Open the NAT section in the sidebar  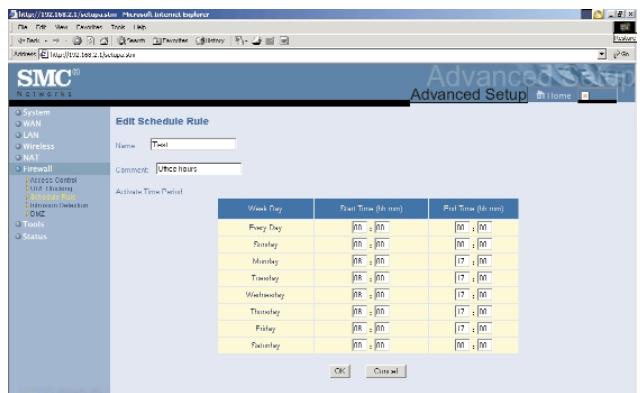[31, 158]
